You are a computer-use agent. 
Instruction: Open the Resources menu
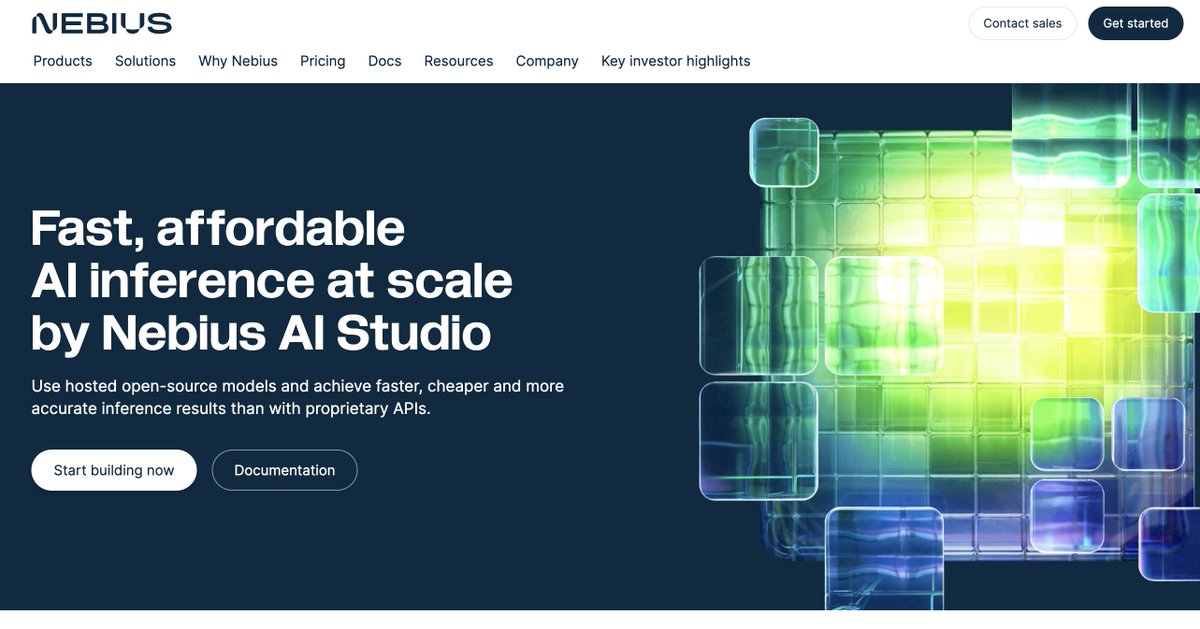(x=458, y=61)
